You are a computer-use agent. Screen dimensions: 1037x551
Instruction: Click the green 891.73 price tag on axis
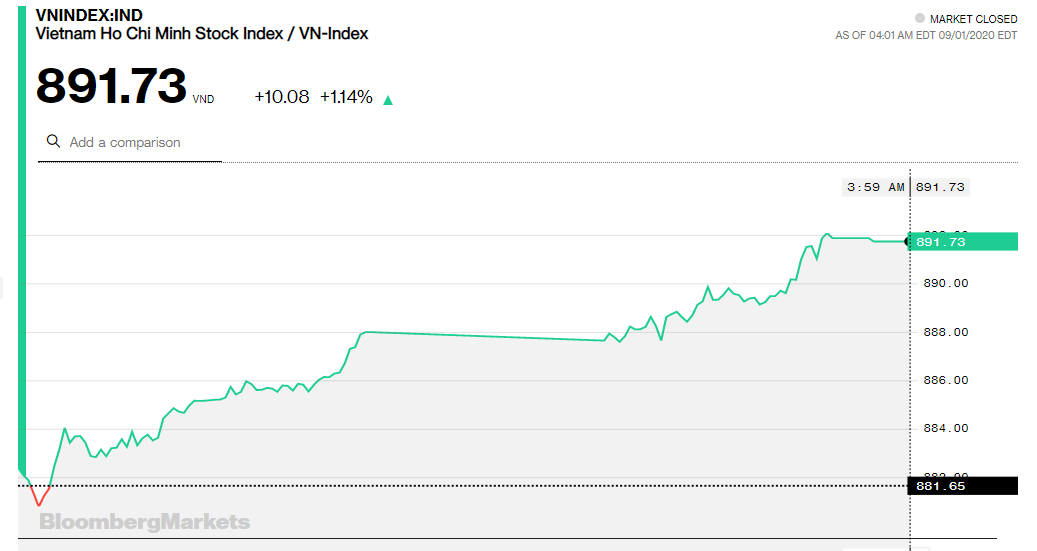point(963,241)
